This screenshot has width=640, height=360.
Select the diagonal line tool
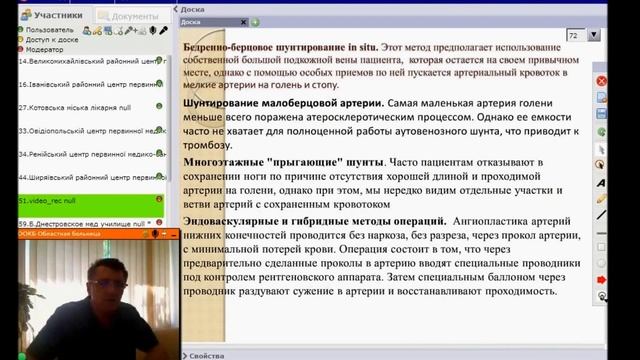(x=601, y=215)
